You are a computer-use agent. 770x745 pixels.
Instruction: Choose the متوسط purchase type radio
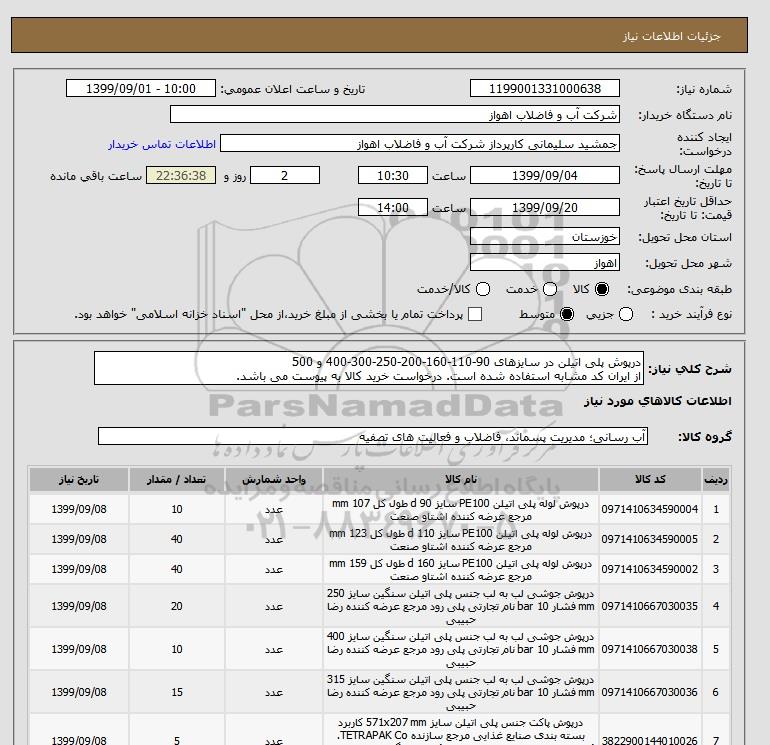(567, 314)
